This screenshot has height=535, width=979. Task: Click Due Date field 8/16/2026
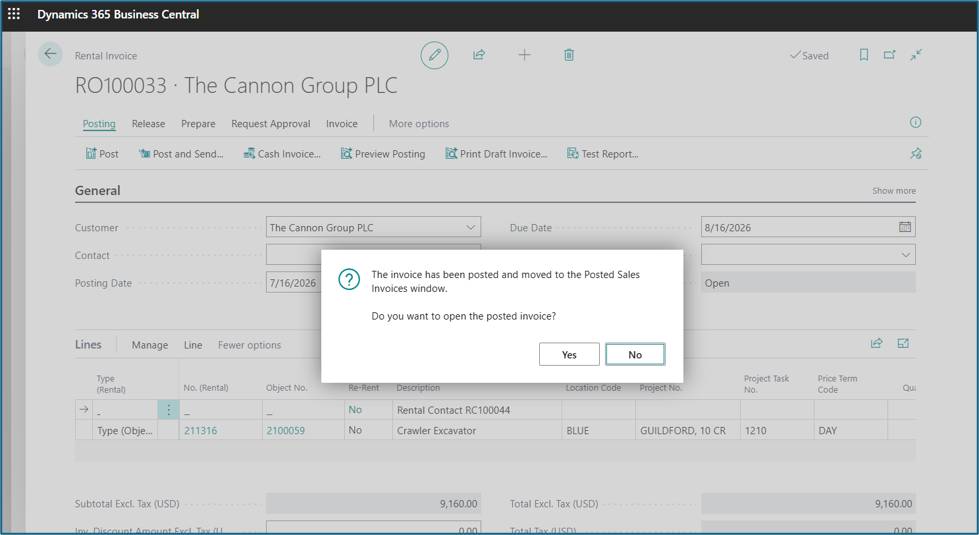[x=808, y=227]
